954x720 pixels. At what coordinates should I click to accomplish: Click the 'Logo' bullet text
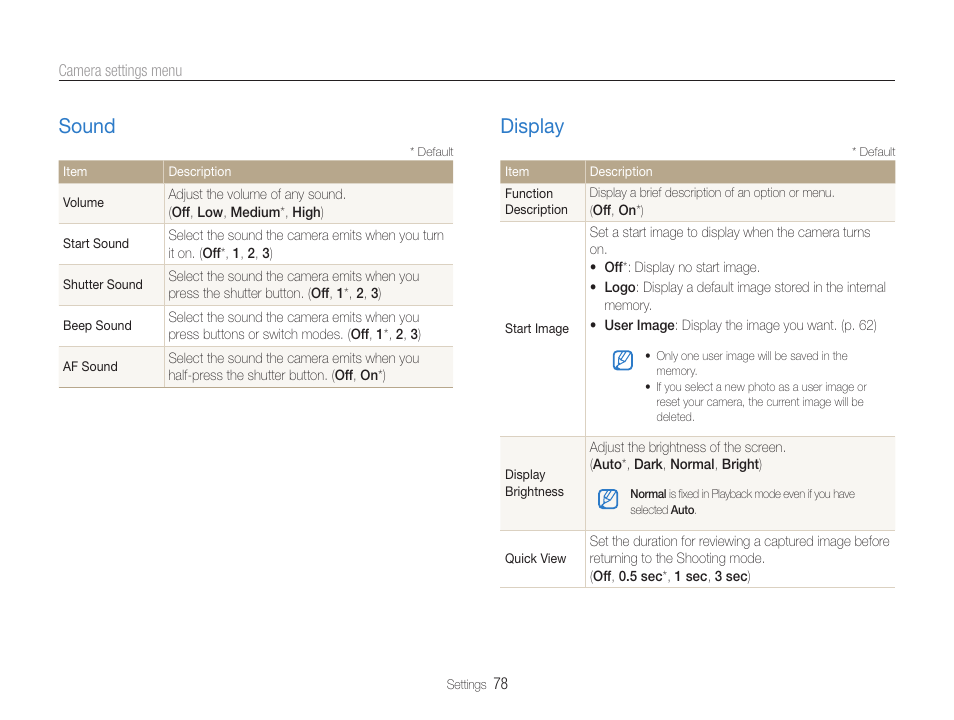click(619, 287)
